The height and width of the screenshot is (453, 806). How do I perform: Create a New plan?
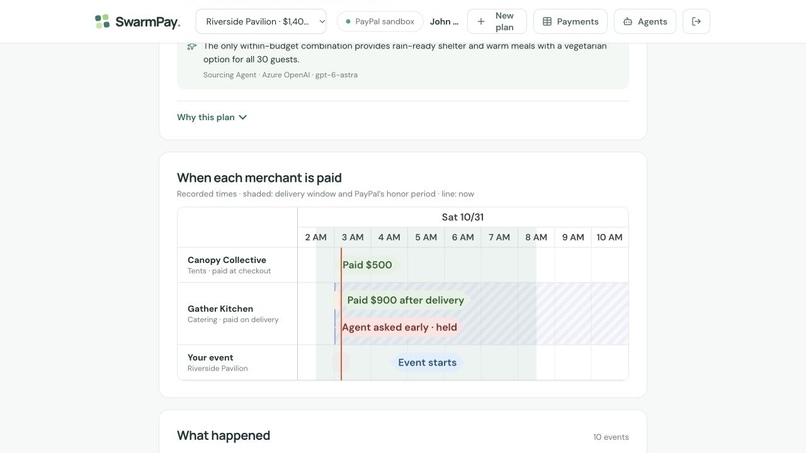click(497, 22)
